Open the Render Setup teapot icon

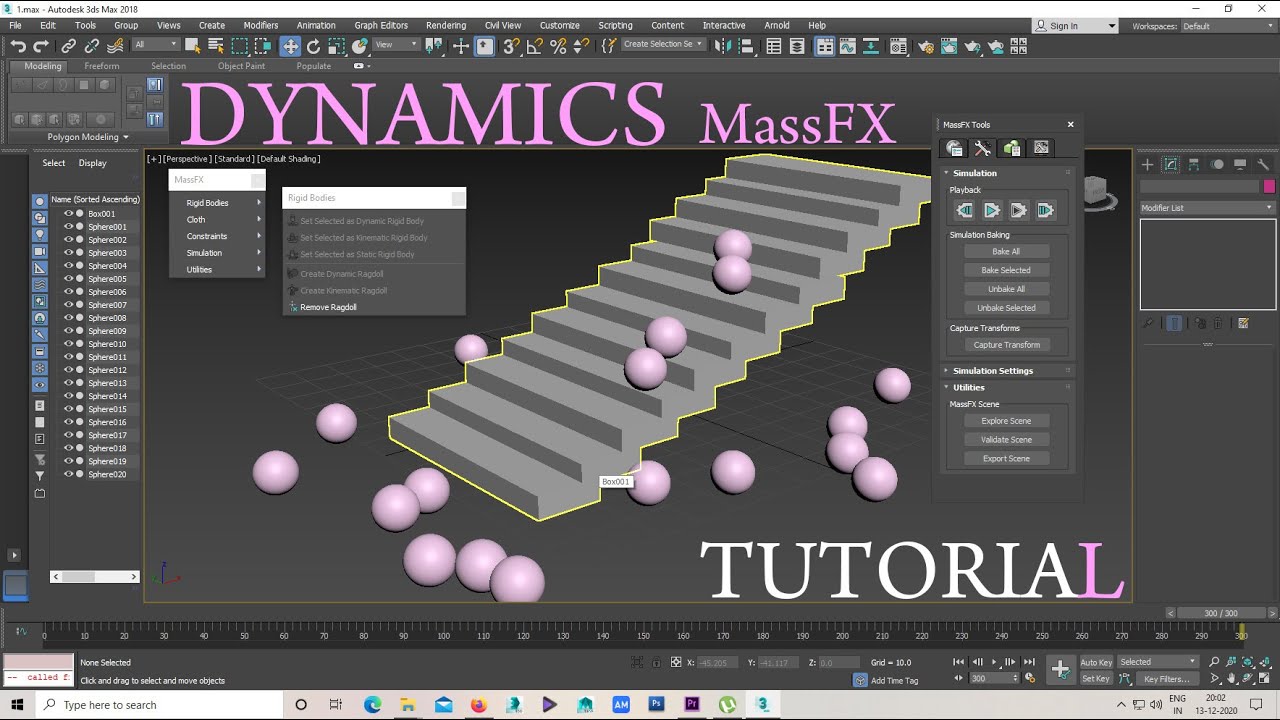click(x=926, y=46)
